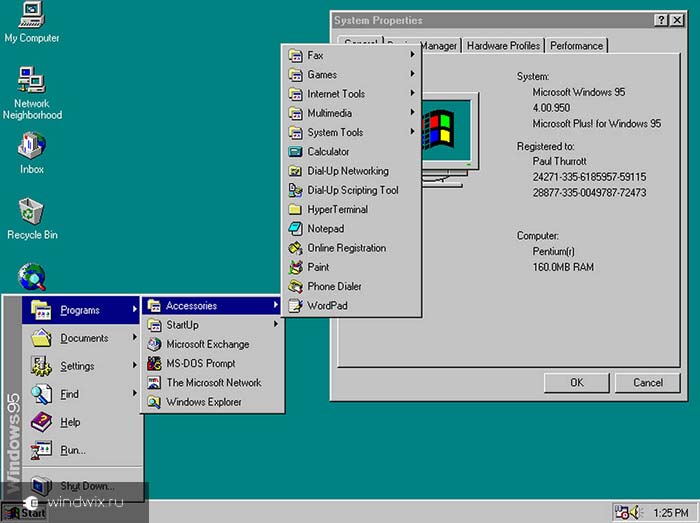The image size is (700, 523).
Task: Open the Settings menu entry
Action: click(x=81, y=366)
